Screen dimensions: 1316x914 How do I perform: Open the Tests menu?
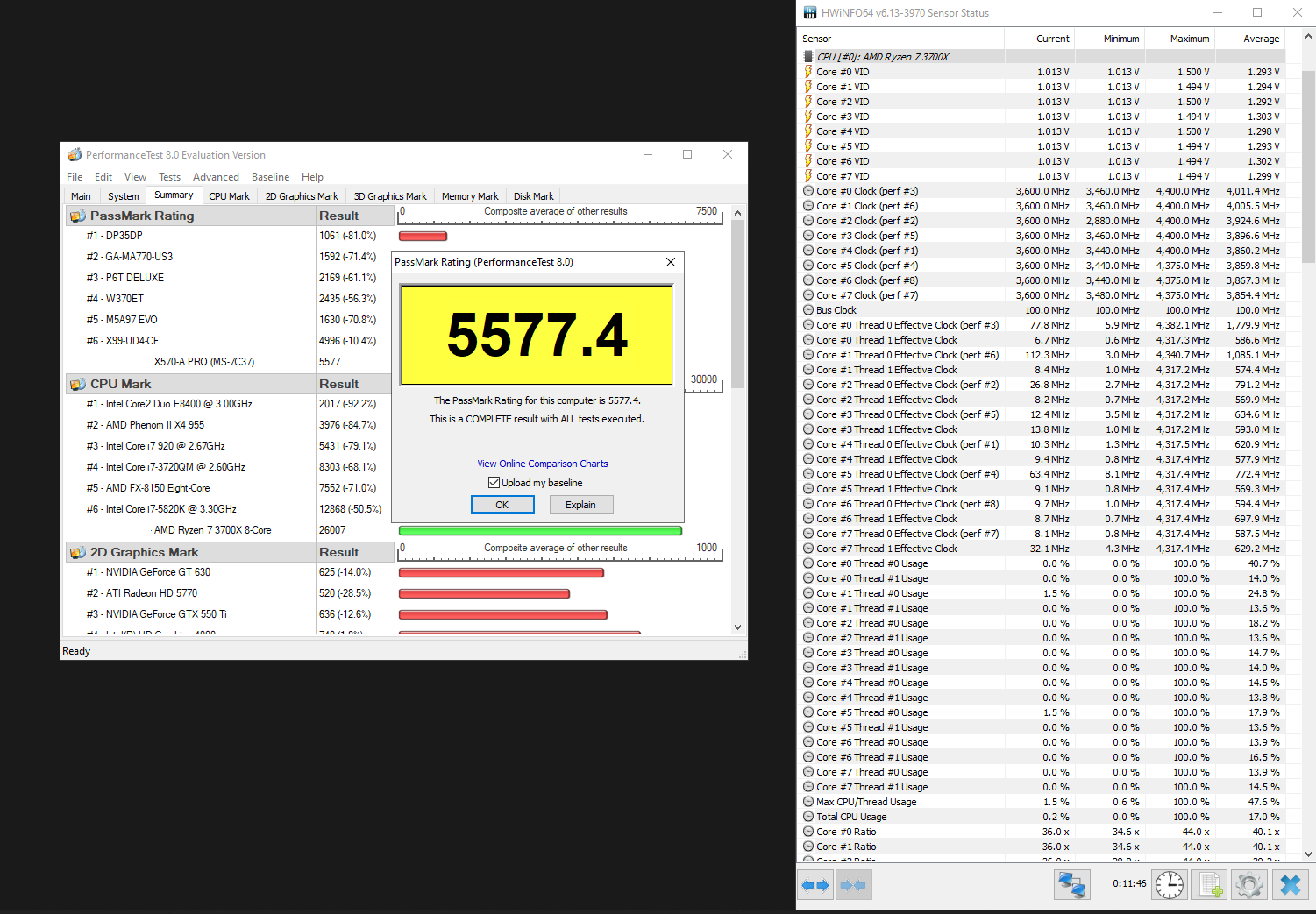(x=169, y=177)
